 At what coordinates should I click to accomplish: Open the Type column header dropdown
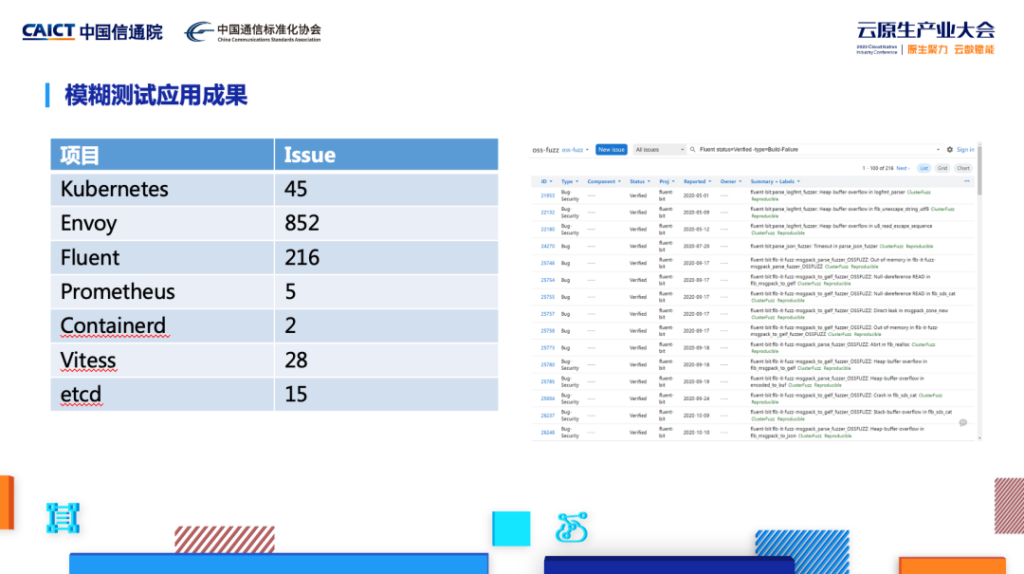coord(569,182)
